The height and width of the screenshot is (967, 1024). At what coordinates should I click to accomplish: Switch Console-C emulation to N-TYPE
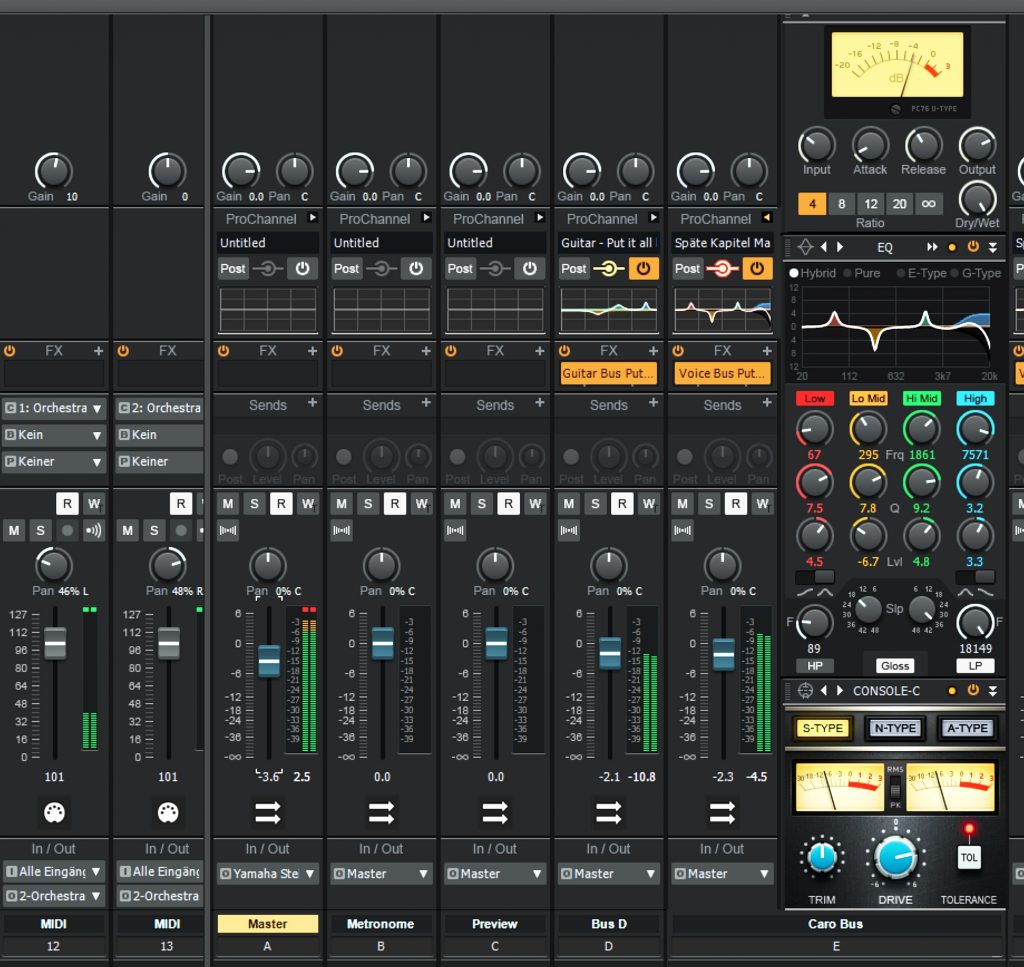[895, 728]
